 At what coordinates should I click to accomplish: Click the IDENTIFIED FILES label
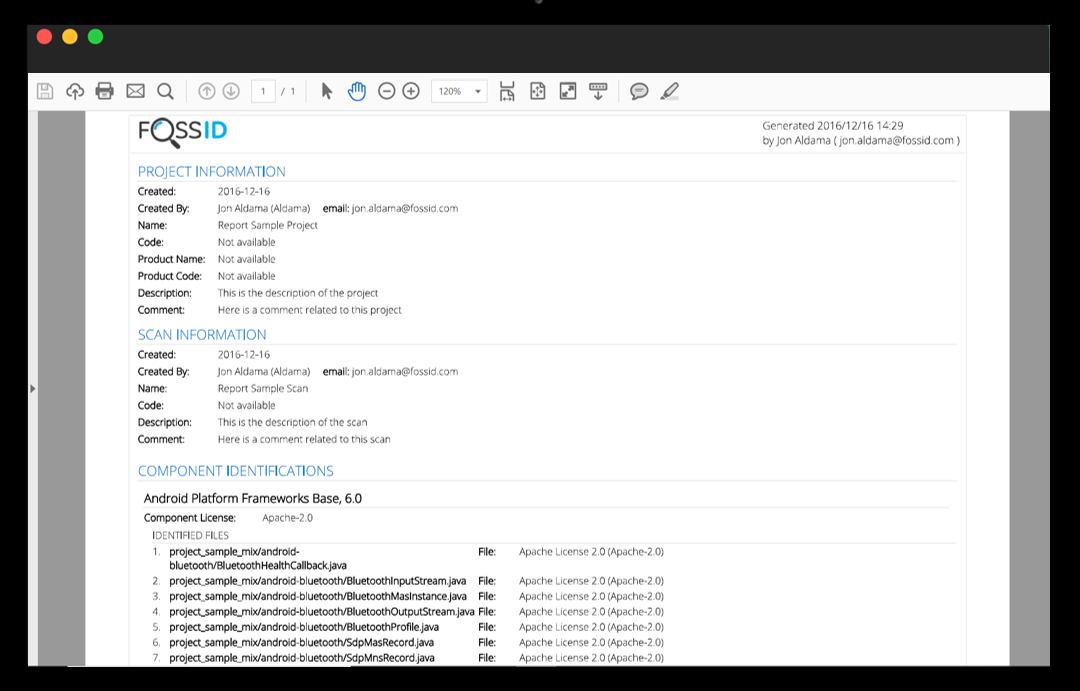click(x=190, y=535)
